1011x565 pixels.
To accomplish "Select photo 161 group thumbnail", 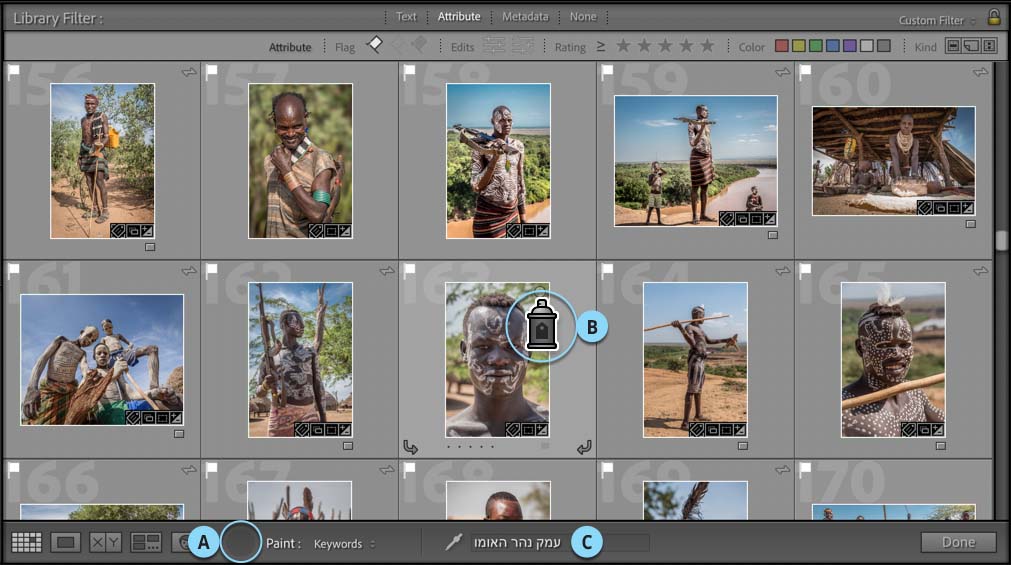I will point(102,360).
